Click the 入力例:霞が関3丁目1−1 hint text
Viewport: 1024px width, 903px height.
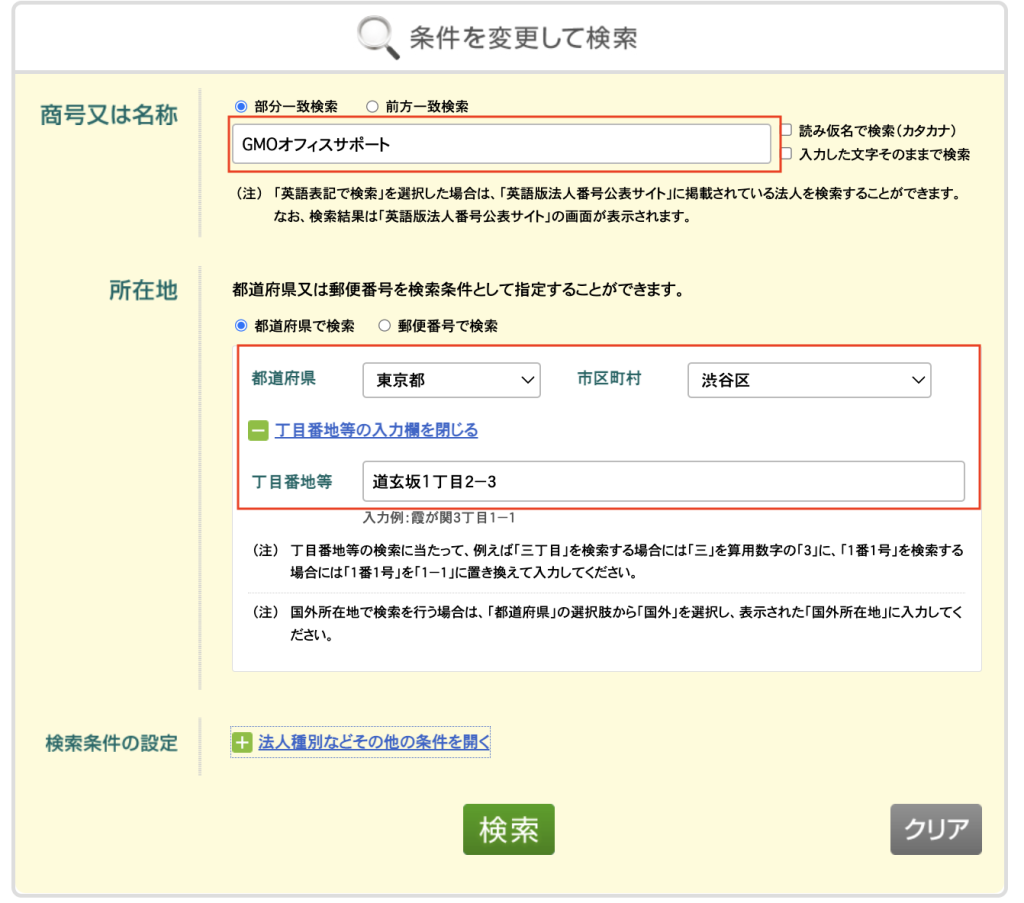pos(439,518)
